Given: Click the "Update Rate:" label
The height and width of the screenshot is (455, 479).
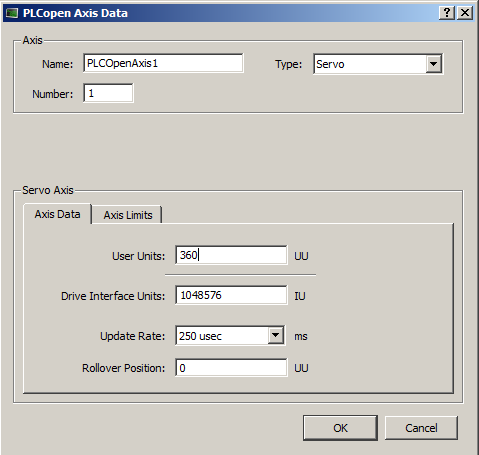Looking at the screenshot, I should (133, 336).
